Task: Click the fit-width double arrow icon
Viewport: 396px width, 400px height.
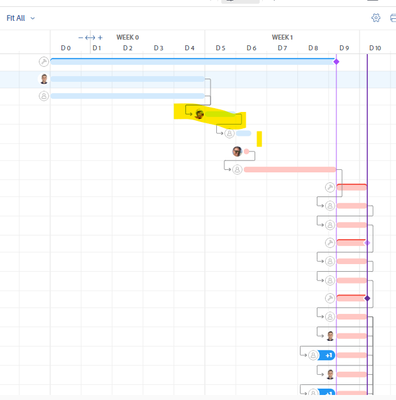Action: [90, 38]
